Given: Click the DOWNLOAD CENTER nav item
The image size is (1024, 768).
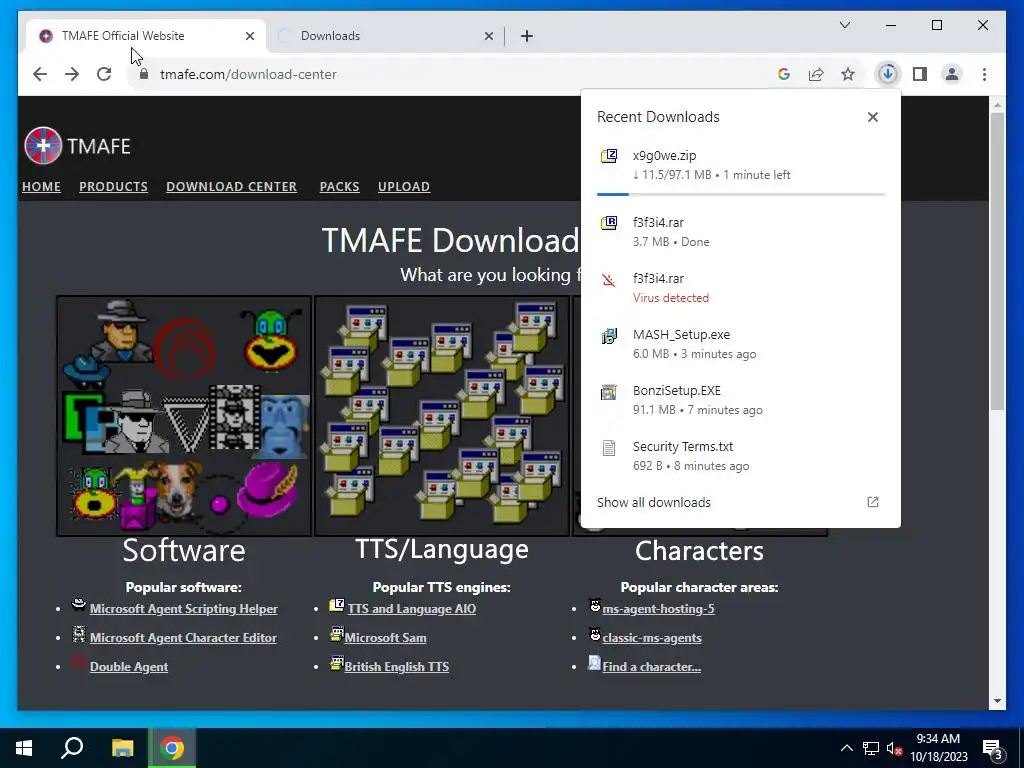Looking at the screenshot, I should coord(231,187).
